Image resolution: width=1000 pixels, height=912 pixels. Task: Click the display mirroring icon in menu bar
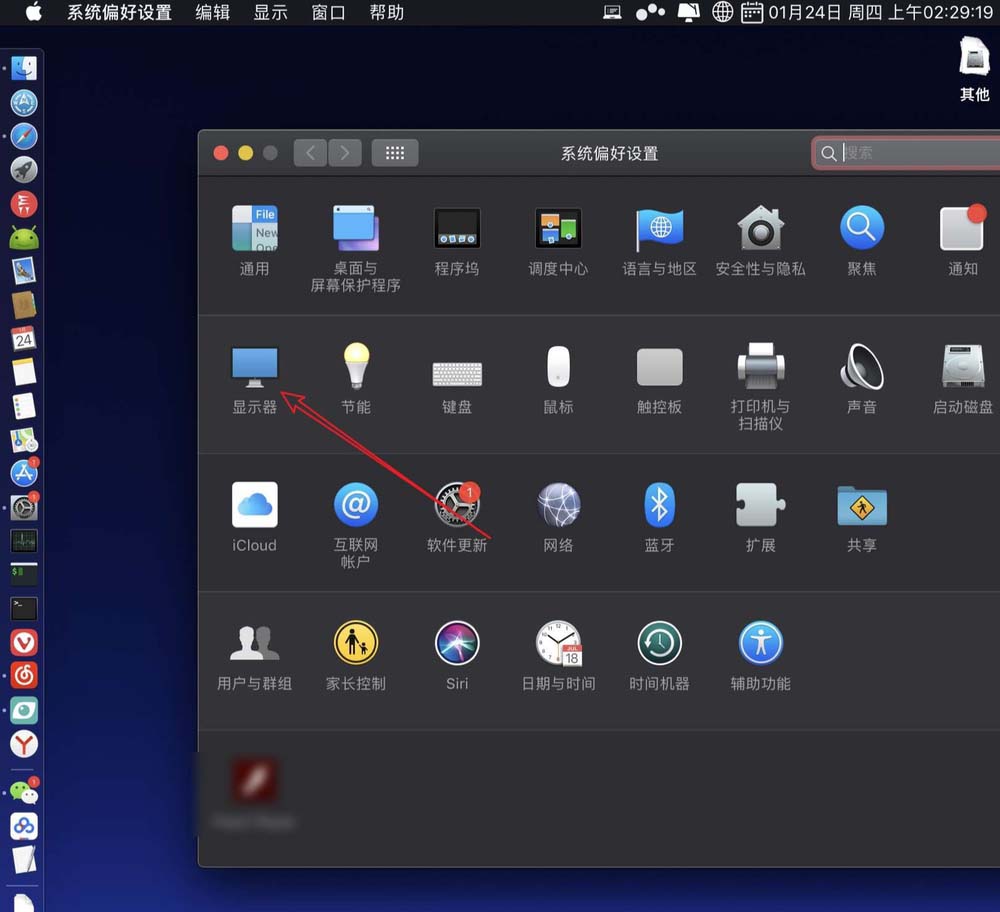point(688,12)
